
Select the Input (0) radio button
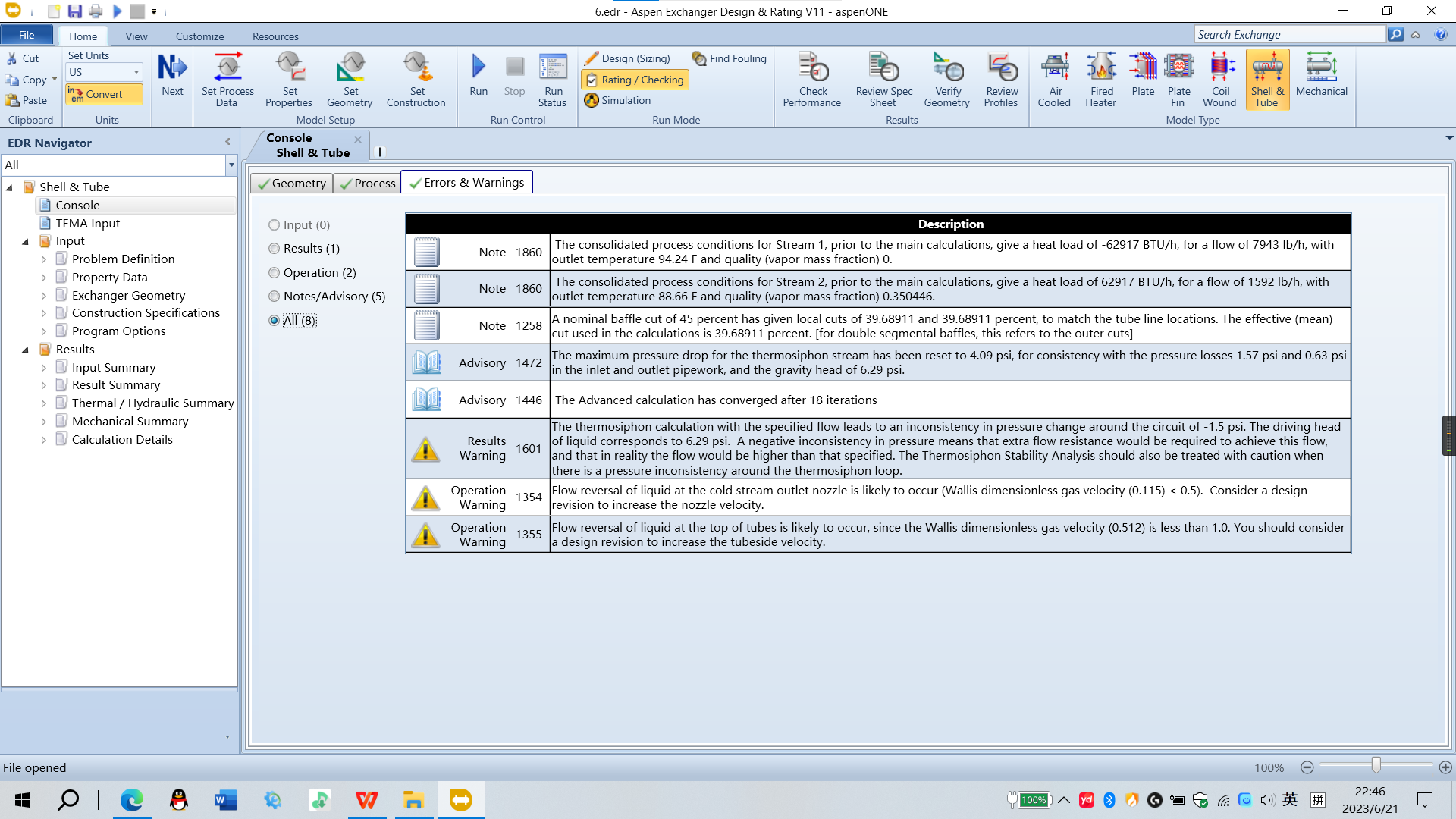[274, 225]
